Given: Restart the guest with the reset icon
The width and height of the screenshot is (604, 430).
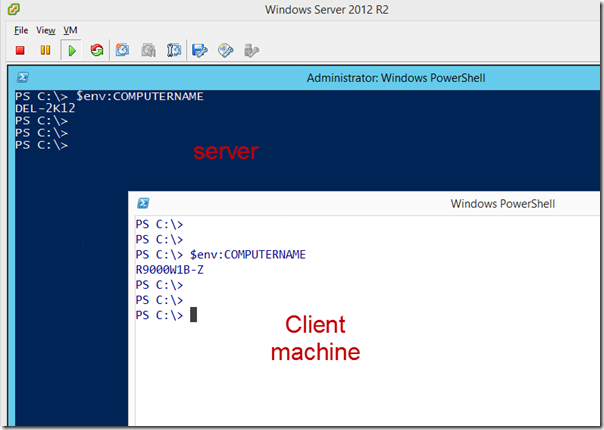Looking at the screenshot, I should tap(97, 50).
